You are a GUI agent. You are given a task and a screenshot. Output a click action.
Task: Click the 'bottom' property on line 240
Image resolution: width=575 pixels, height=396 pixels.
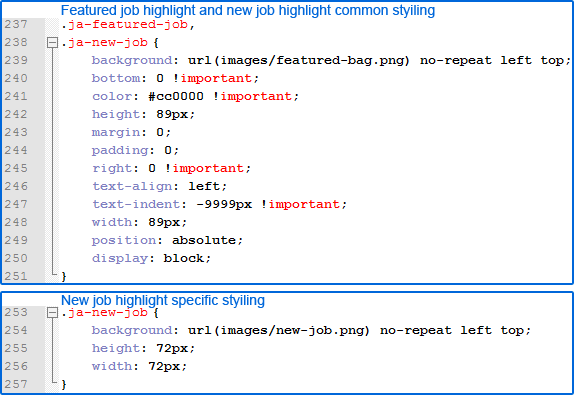(116, 78)
